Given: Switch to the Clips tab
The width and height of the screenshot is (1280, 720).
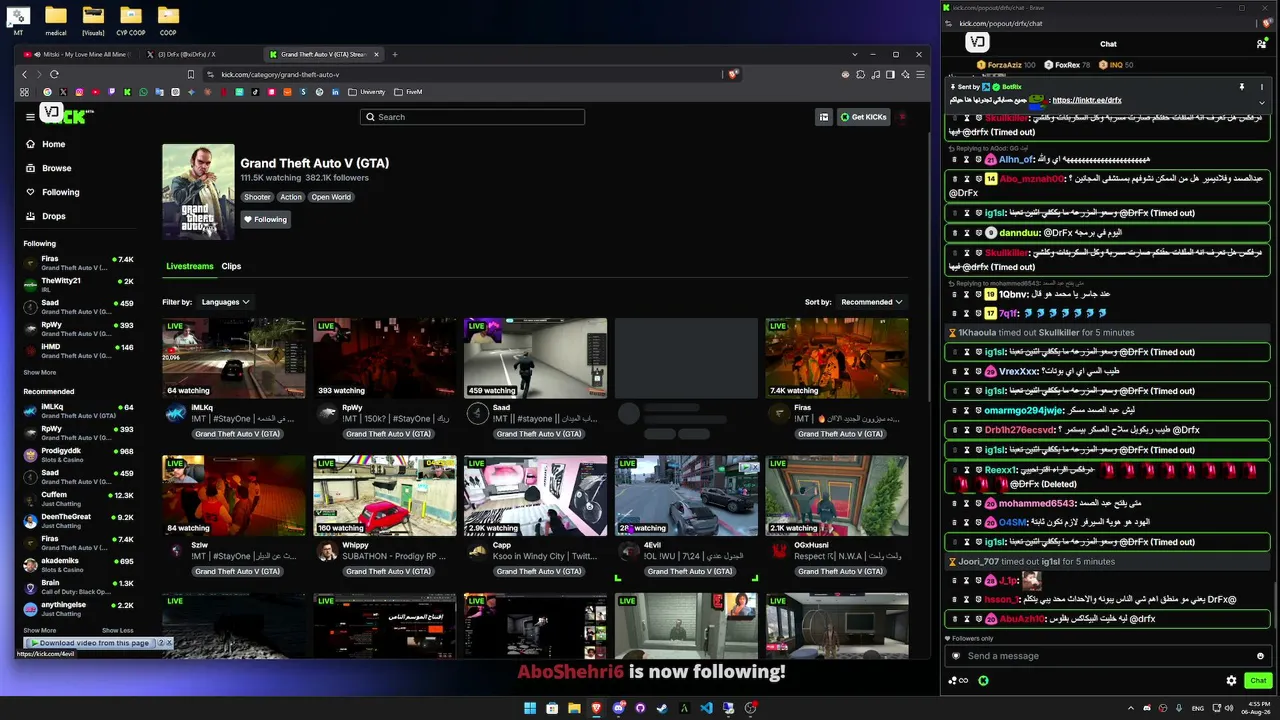Looking at the screenshot, I should pos(231,266).
